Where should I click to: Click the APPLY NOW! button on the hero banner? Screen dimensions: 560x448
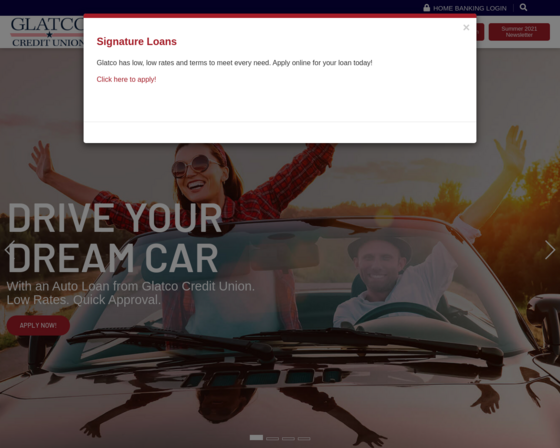38,325
